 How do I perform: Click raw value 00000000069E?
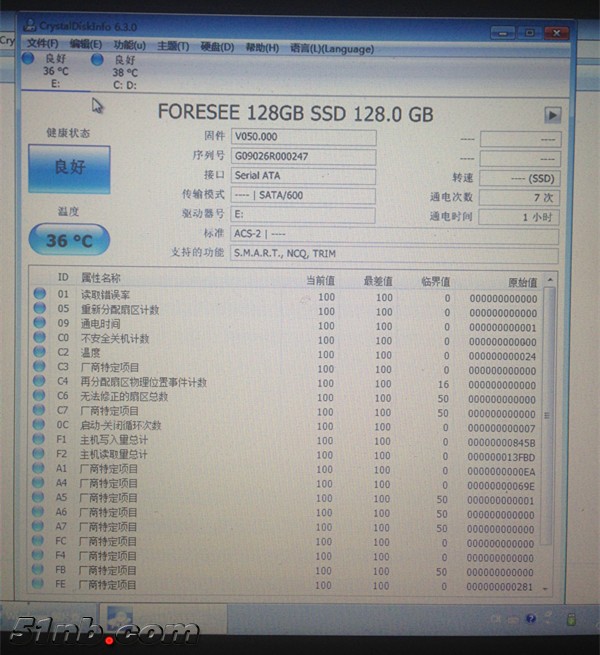click(501, 486)
